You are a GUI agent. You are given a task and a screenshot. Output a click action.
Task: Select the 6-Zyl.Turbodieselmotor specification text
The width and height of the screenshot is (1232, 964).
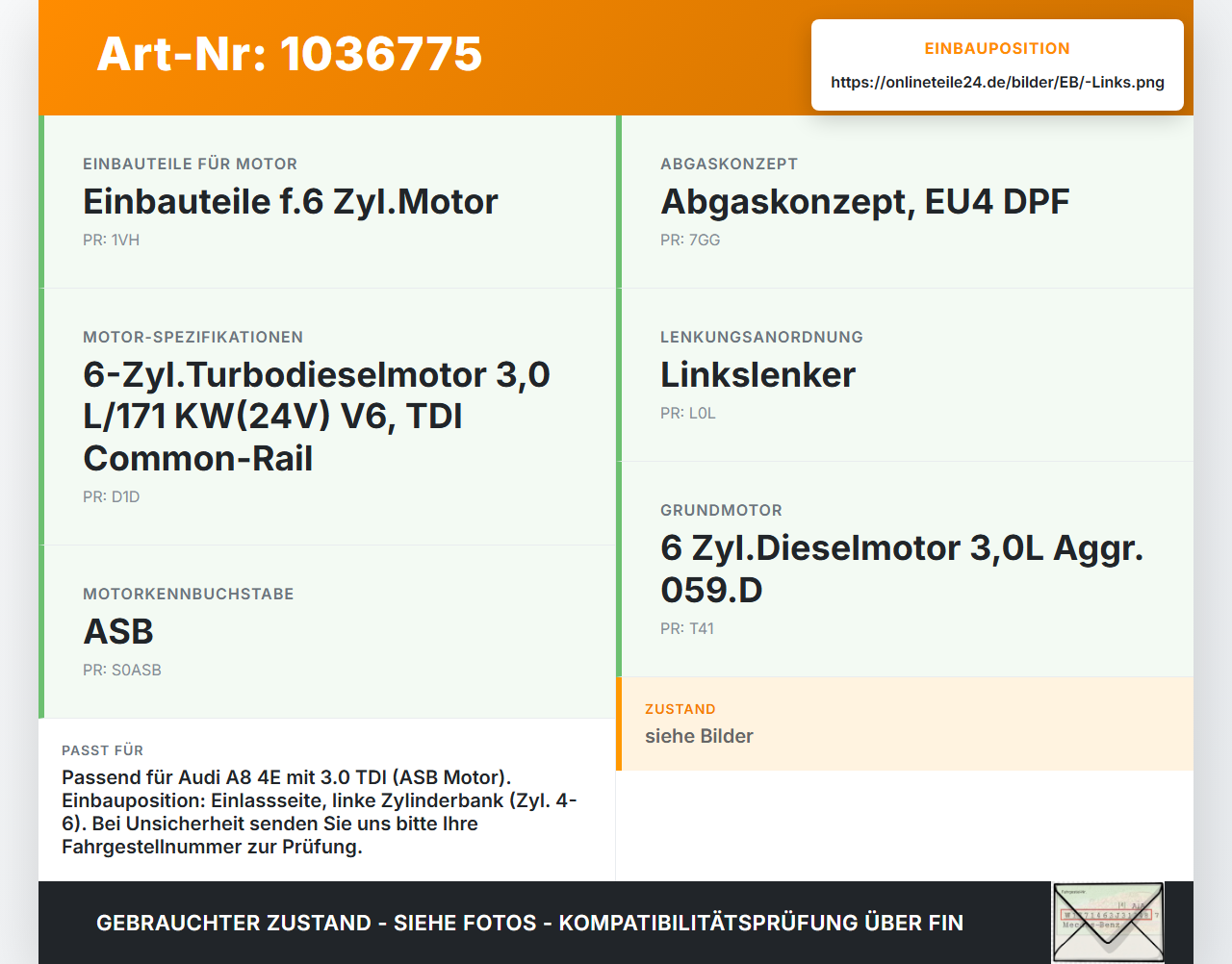point(317,417)
